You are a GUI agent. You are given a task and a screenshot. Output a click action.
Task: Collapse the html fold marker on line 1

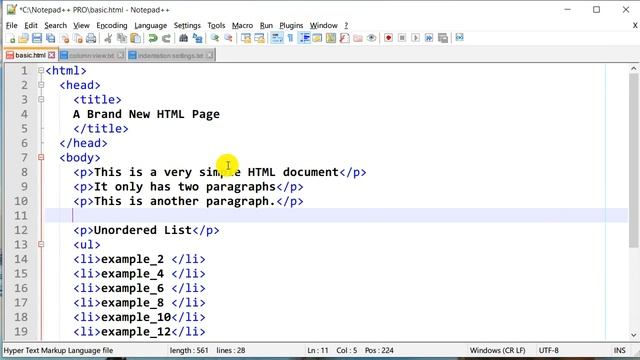41,70
